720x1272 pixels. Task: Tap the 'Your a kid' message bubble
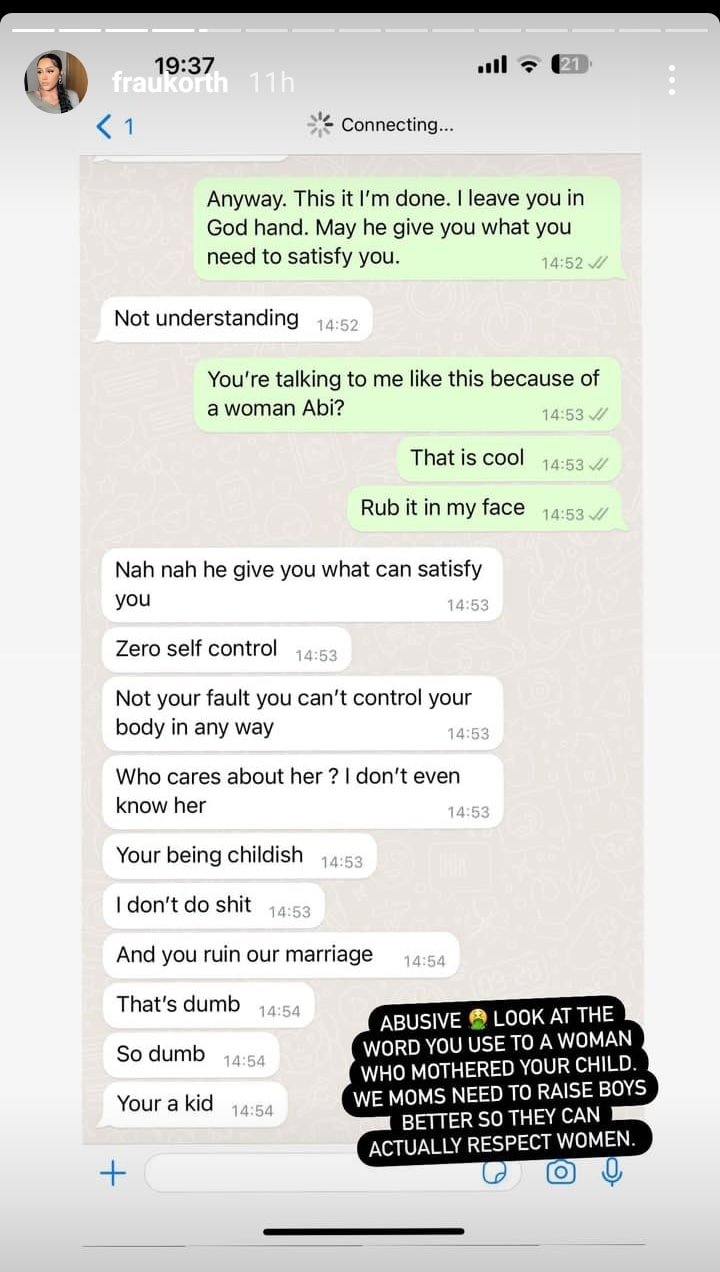194,1105
